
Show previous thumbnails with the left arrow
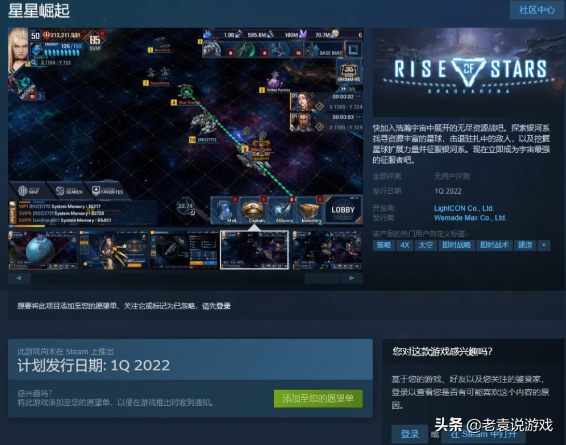click(19, 278)
